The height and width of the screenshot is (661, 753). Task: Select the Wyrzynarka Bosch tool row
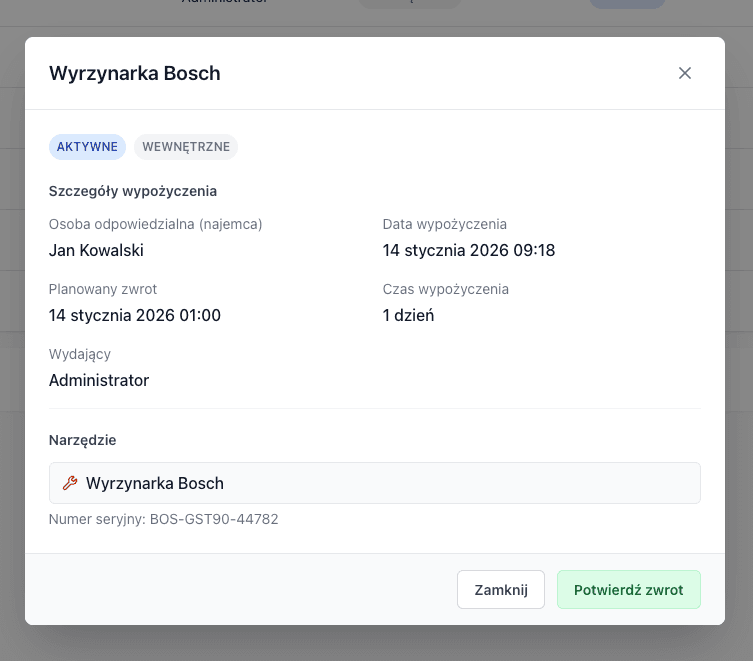click(x=375, y=483)
